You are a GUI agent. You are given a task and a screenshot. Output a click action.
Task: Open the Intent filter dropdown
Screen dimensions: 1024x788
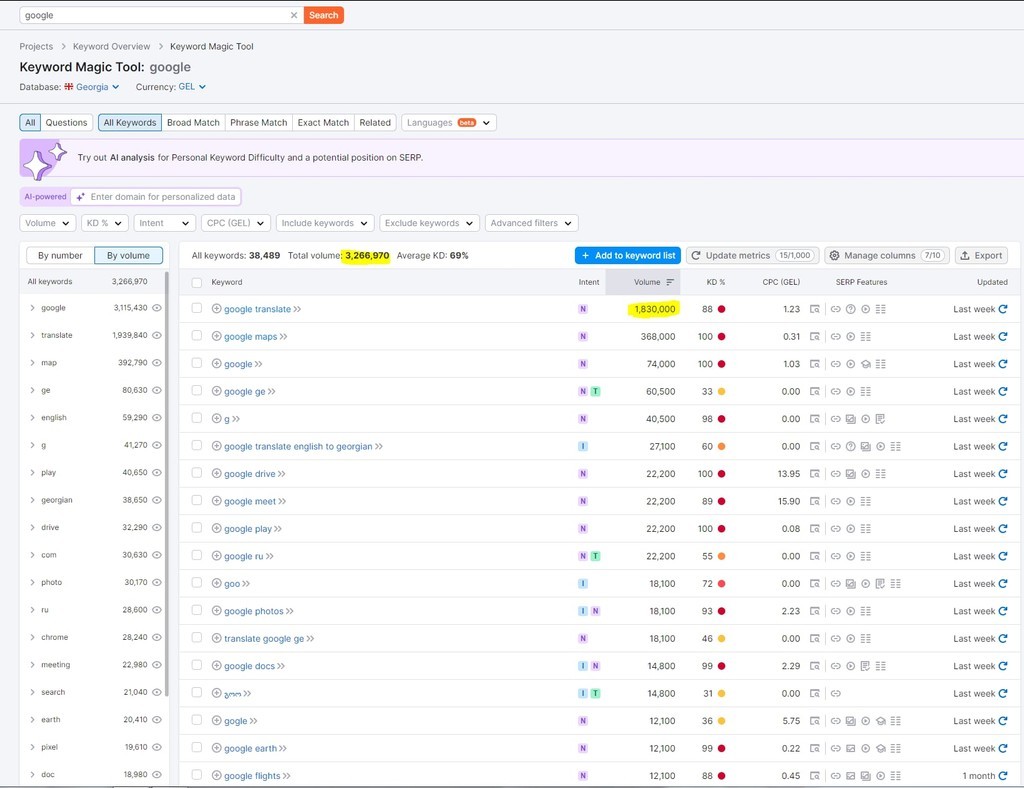coord(165,223)
